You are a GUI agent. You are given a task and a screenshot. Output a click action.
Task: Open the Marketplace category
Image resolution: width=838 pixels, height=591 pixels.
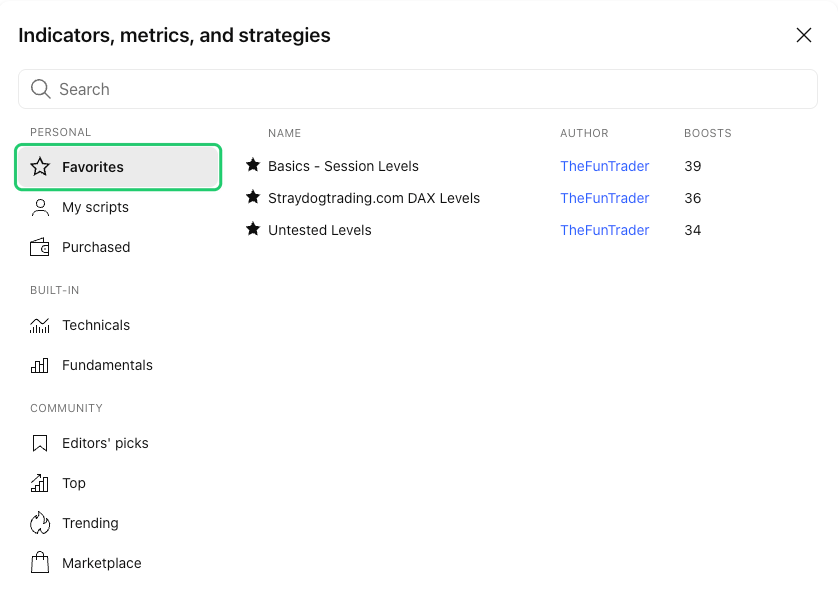point(118,563)
